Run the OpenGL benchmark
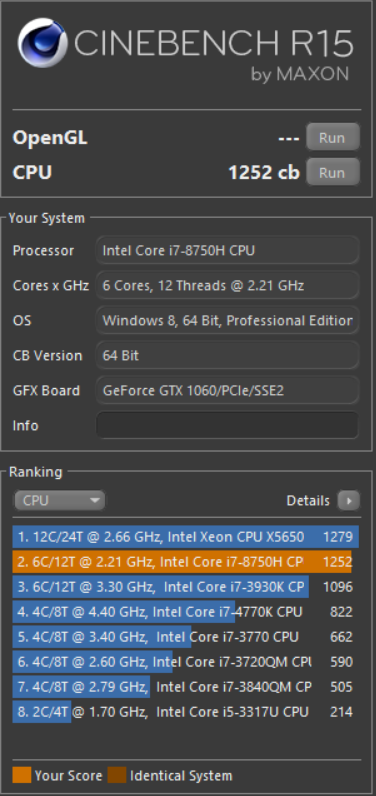The width and height of the screenshot is (376, 796). pos(332,138)
